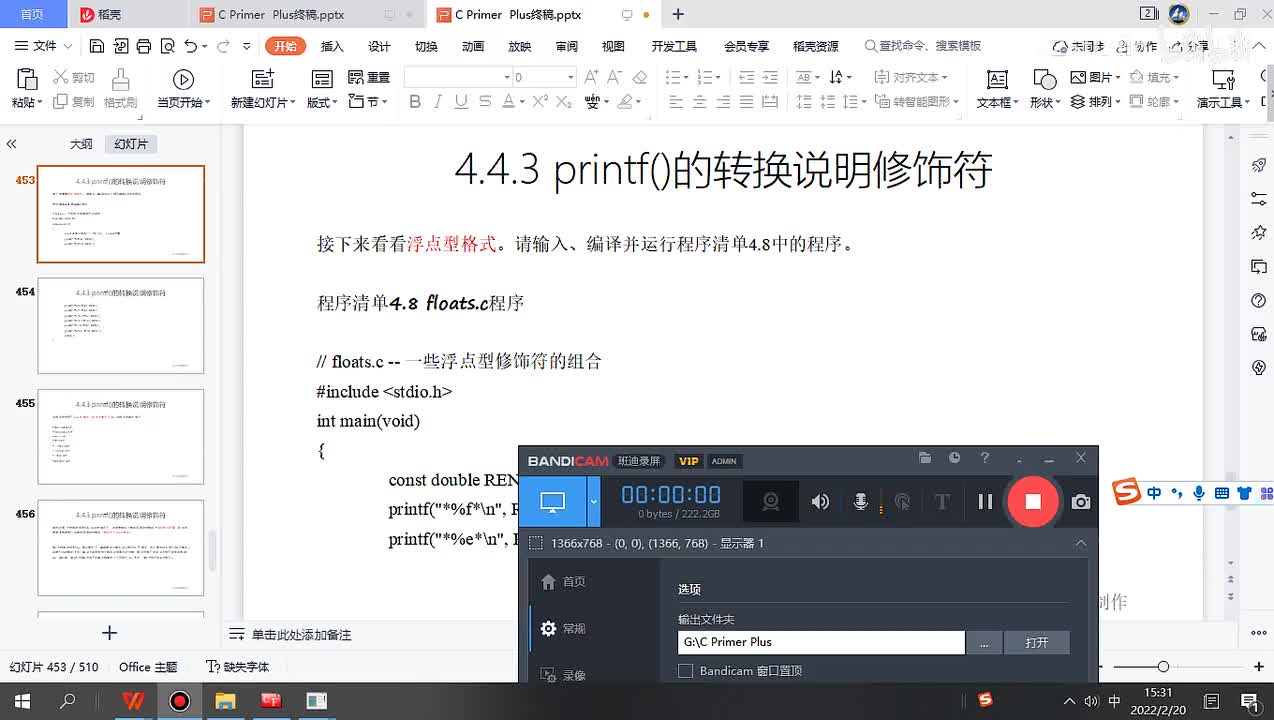Open the 排列 arrange dropdown

(1094, 102)
